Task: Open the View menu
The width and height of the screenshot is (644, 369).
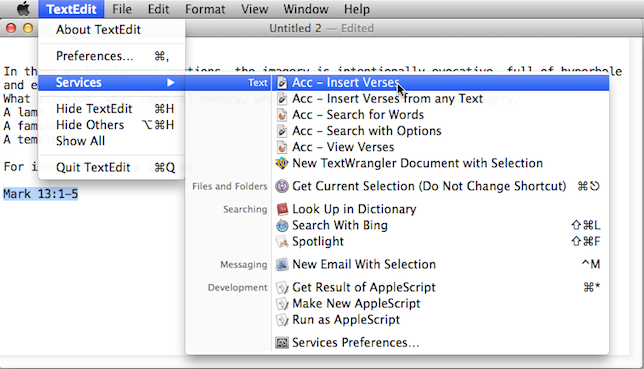Action: 255,9
